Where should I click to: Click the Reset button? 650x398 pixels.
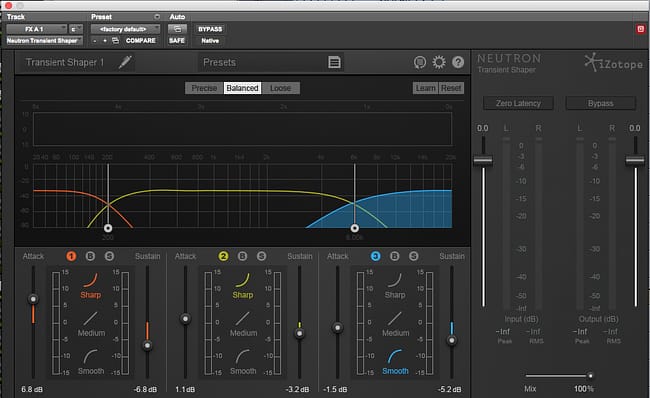451,88
